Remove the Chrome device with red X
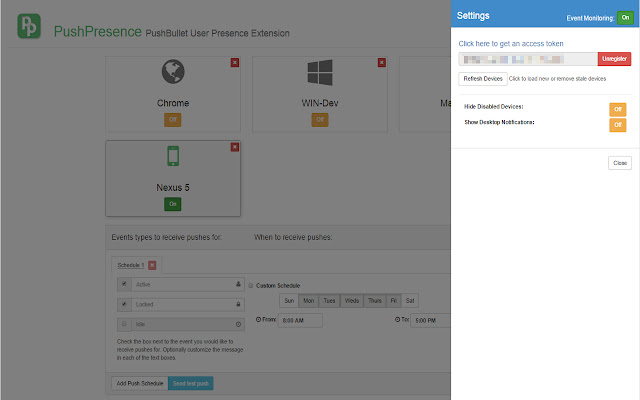The width and height of the screenshot is (640, 400). (235, 63)
